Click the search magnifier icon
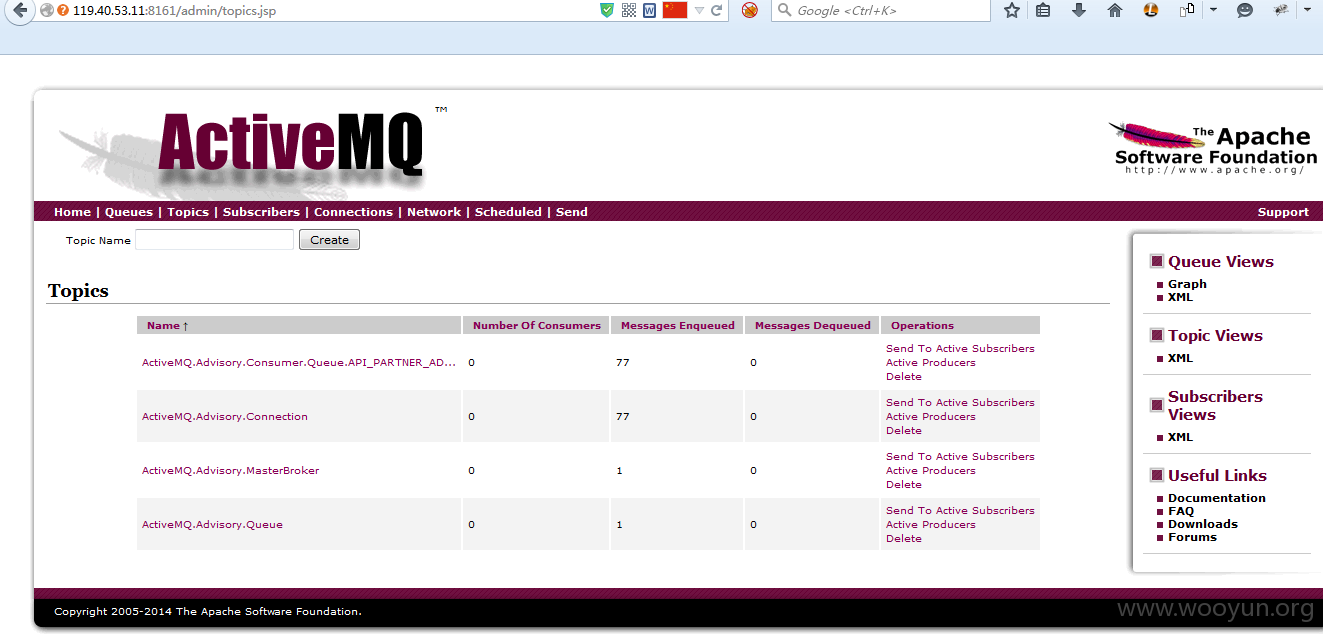The image size is (1323, 637). (784, 10)
